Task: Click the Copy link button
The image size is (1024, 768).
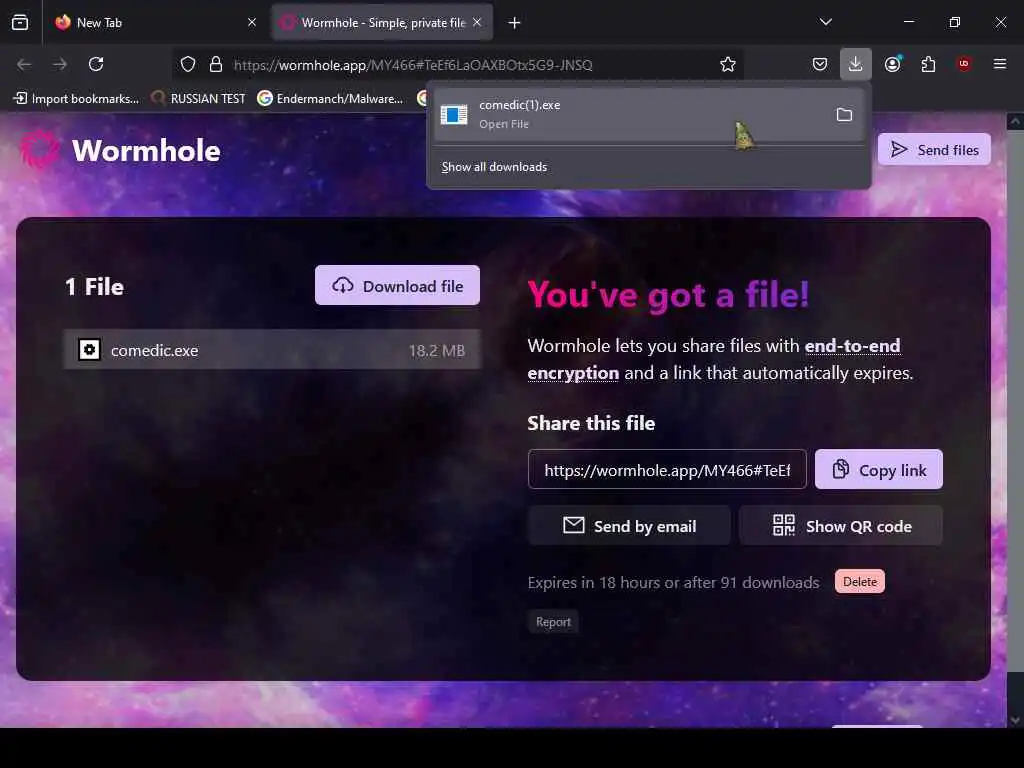Action: tap(878, 470)
